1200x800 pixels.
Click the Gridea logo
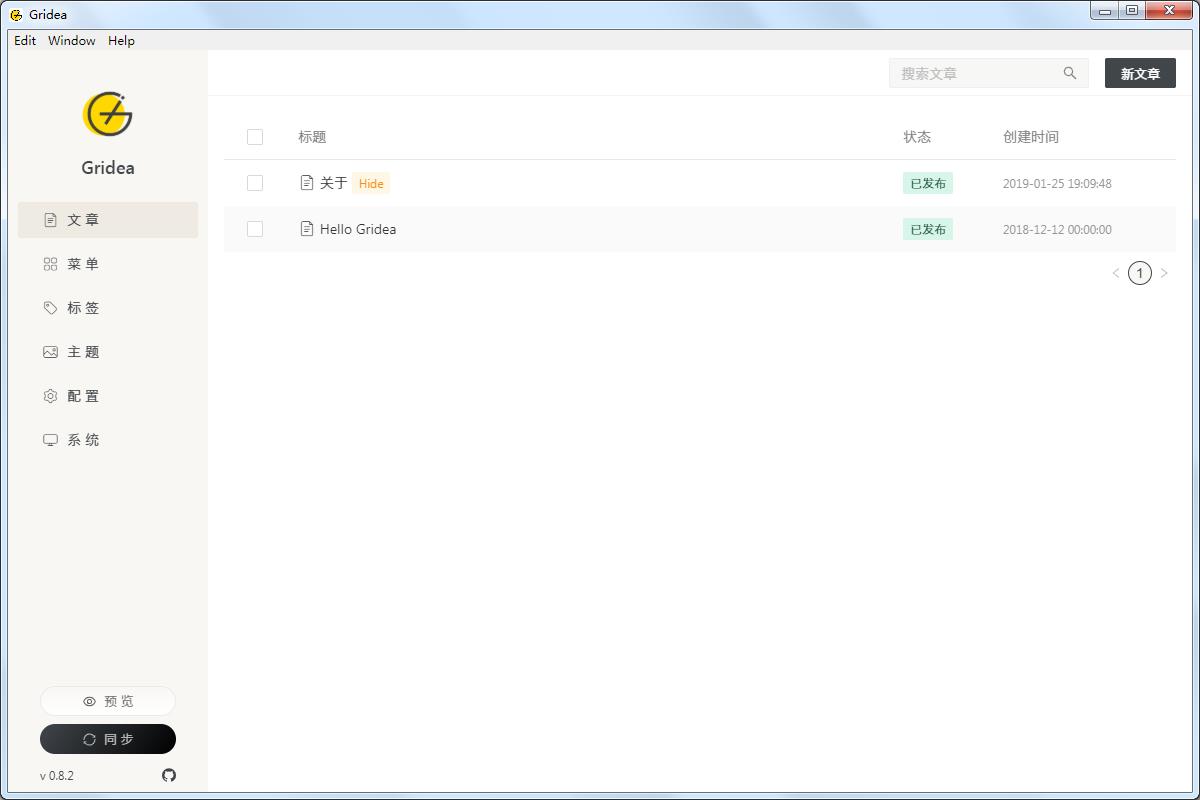[107, 114]
